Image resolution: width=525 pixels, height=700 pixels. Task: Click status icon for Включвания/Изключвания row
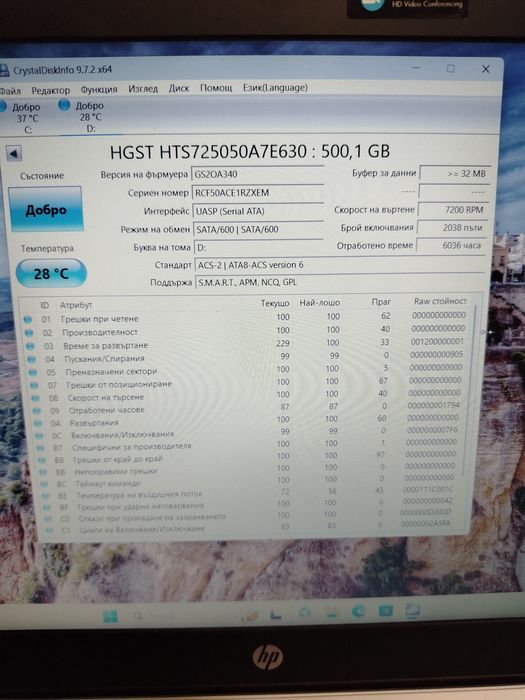pyautogui.click(x=40, y=435)
